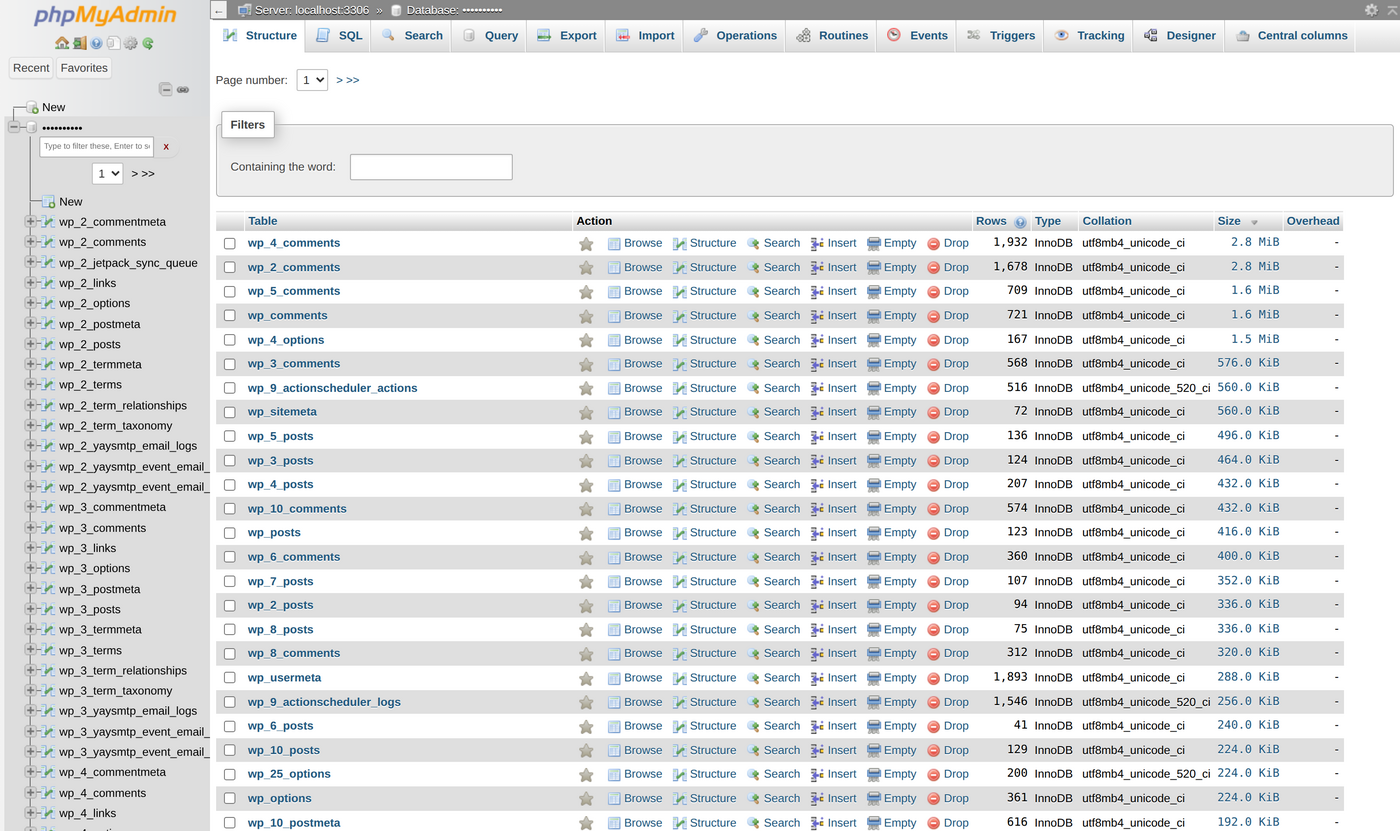Open the Triggers tab
The image size is (1400, 831).
point(1001,35)
